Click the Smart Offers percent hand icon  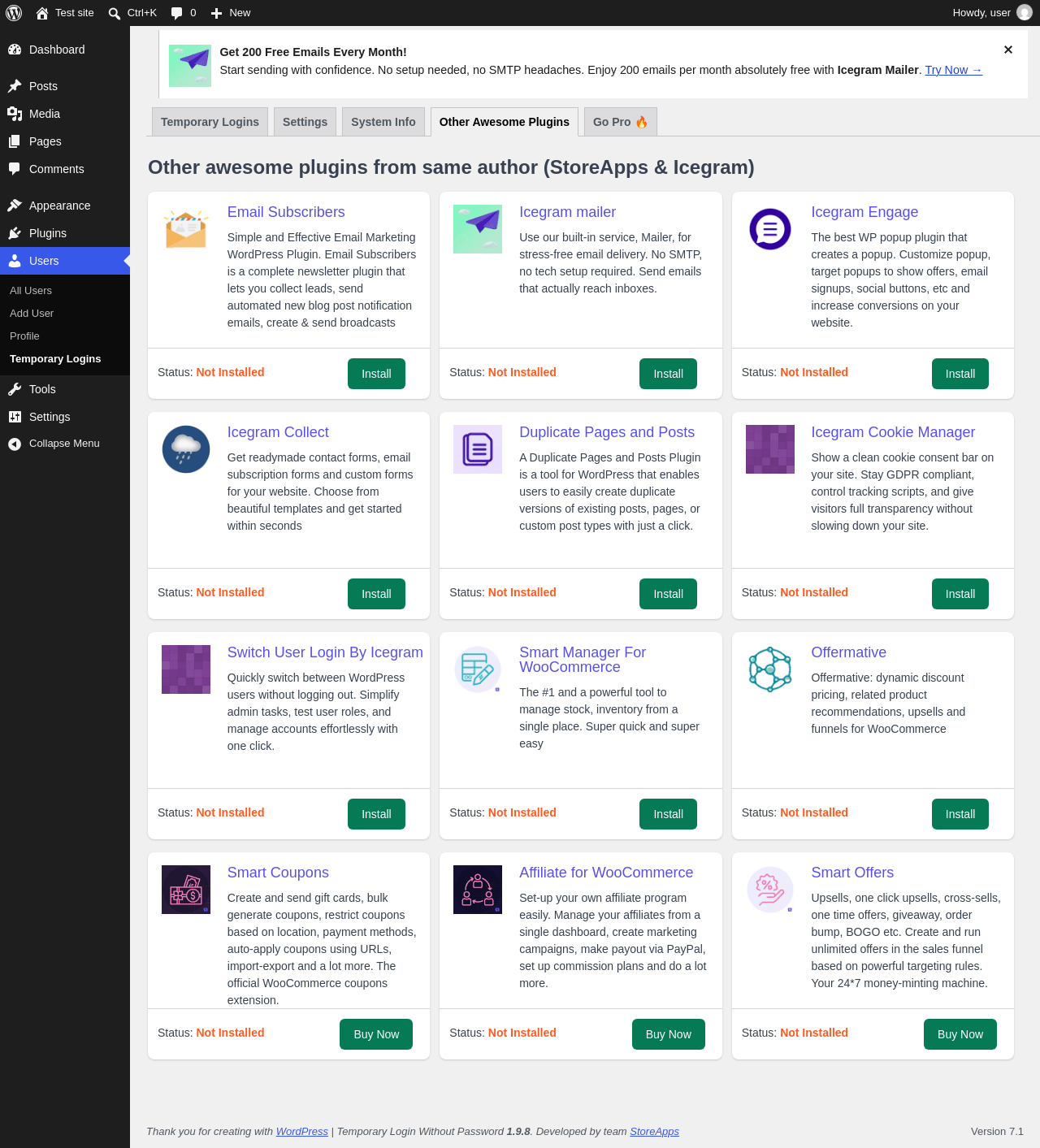point(770,890)
